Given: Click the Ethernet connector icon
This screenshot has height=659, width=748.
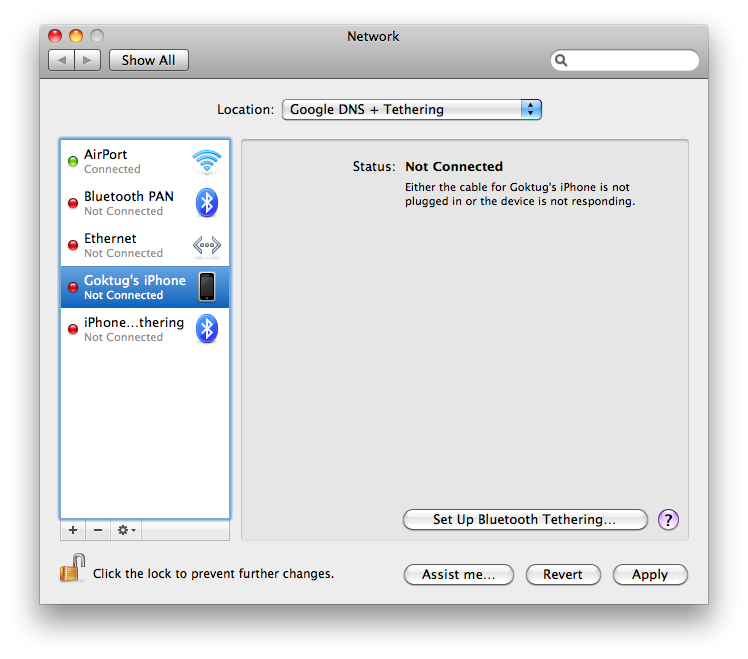Looking at the screenshot, I should pos(206,245).
